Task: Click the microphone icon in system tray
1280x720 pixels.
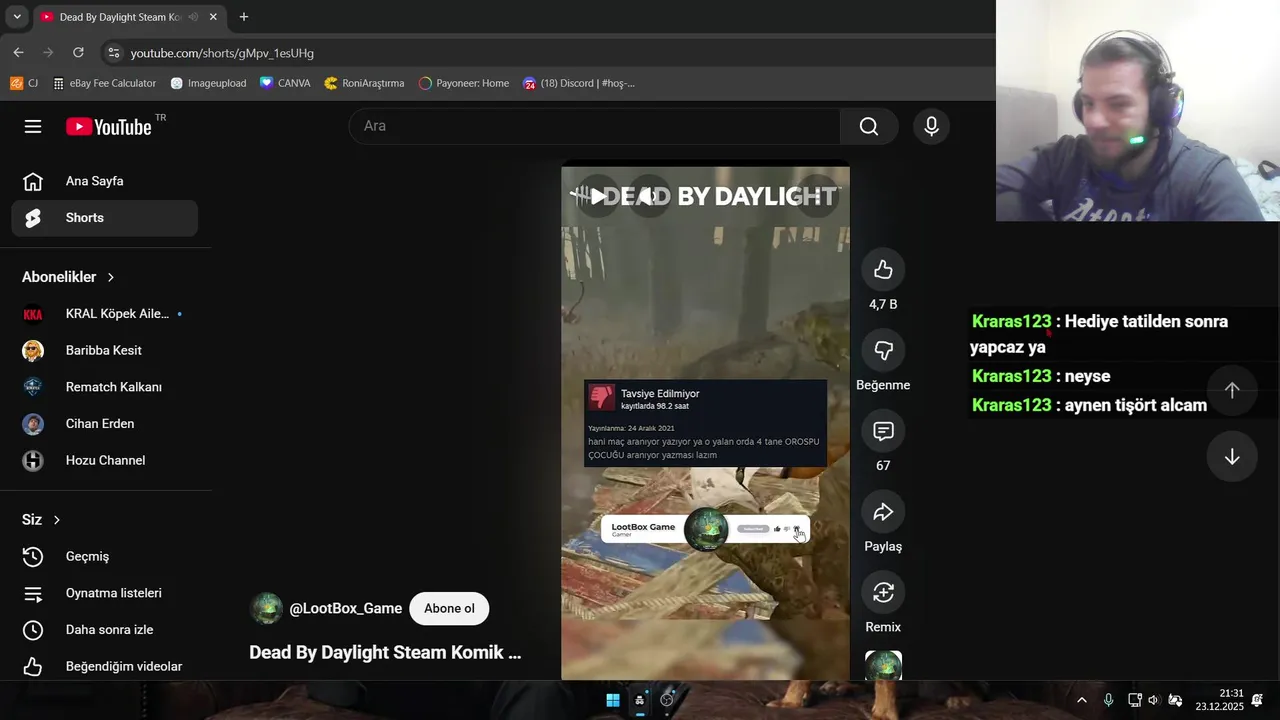Action: point(1108,700)
